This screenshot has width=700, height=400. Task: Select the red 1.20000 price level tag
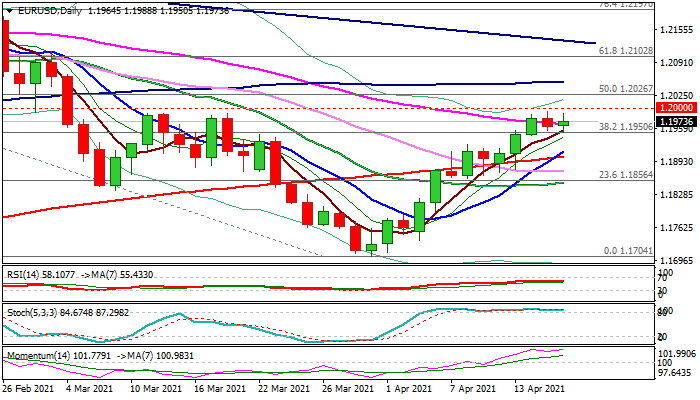tap(677, 108)
